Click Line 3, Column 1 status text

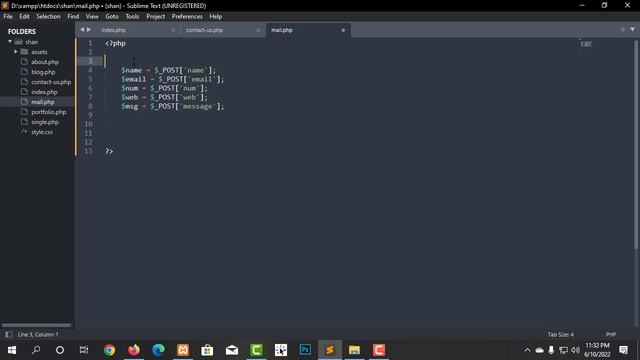(38, 334)
